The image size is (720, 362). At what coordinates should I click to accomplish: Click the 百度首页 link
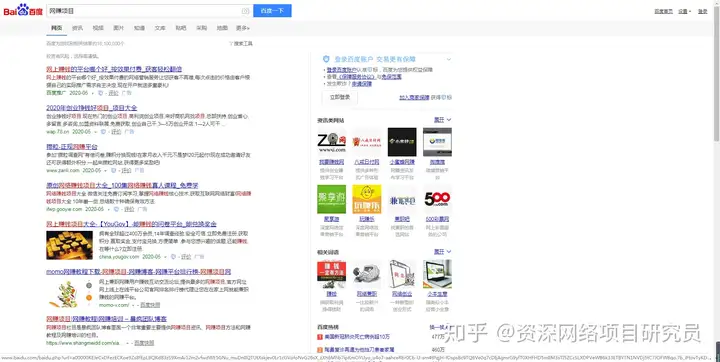click(664, 11)
